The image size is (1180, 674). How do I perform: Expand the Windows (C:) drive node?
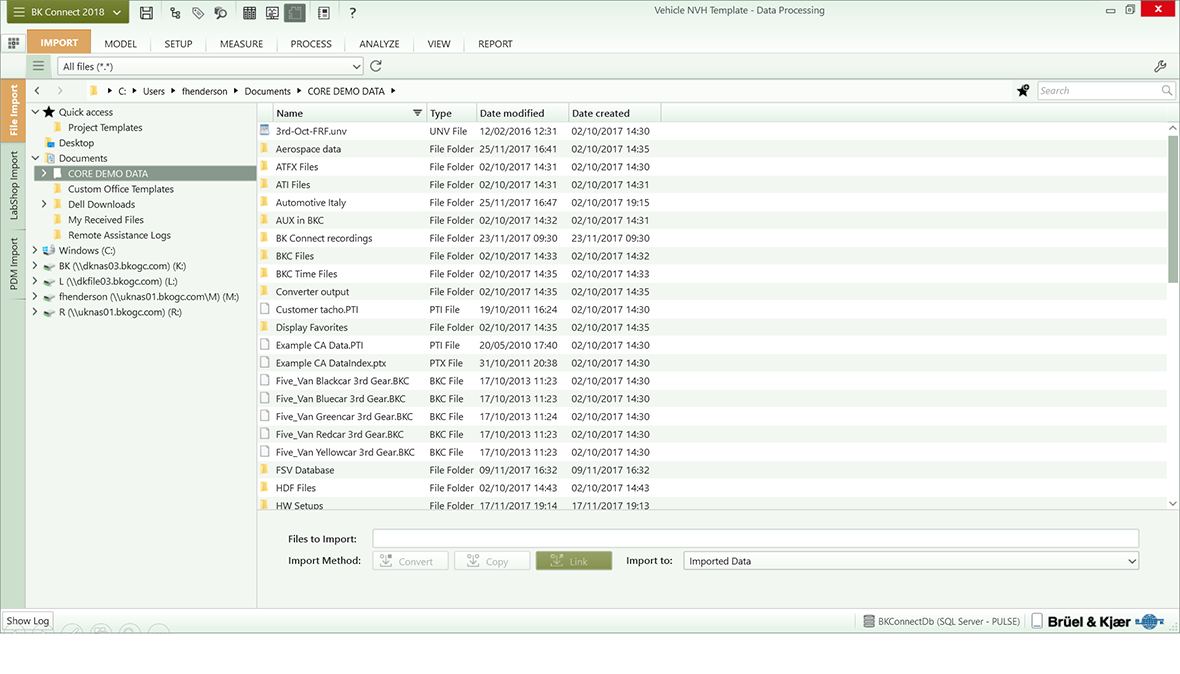pos(35,251)
